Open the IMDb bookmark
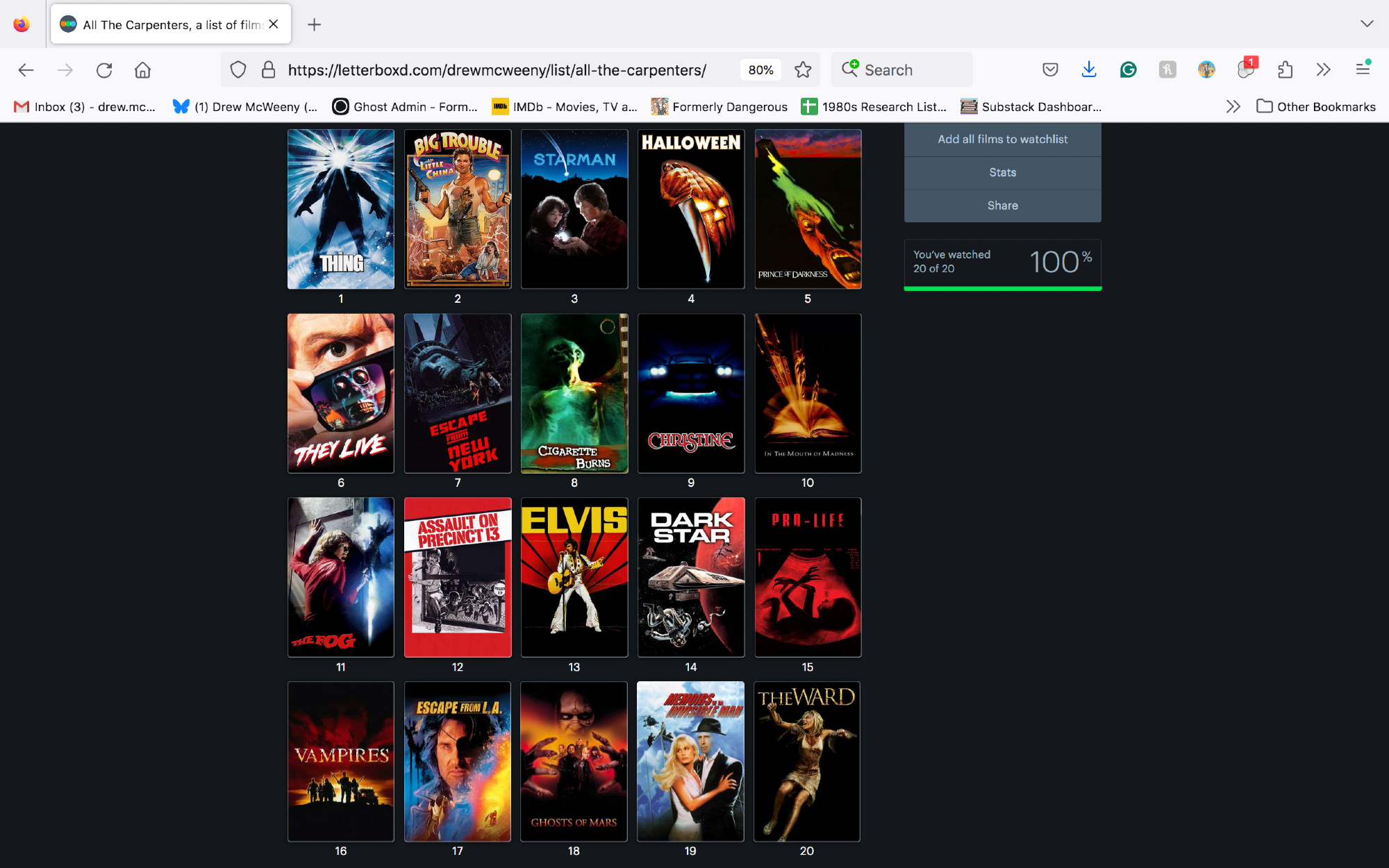Screen dimensions: 1389x868 564,107
